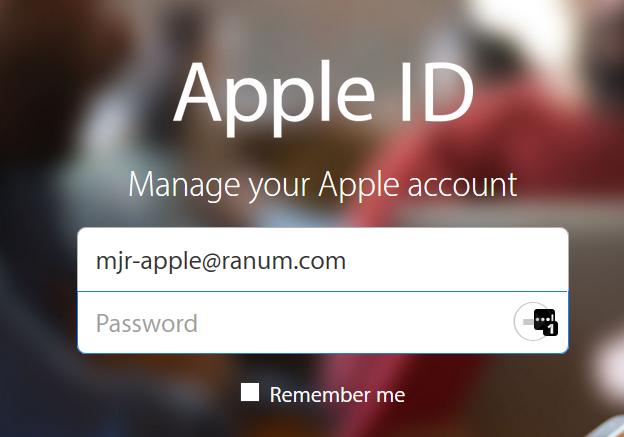Screen dimensions: 624x437
Task: Show saved logins via three-dot password icon
Action: click(544, 320)
